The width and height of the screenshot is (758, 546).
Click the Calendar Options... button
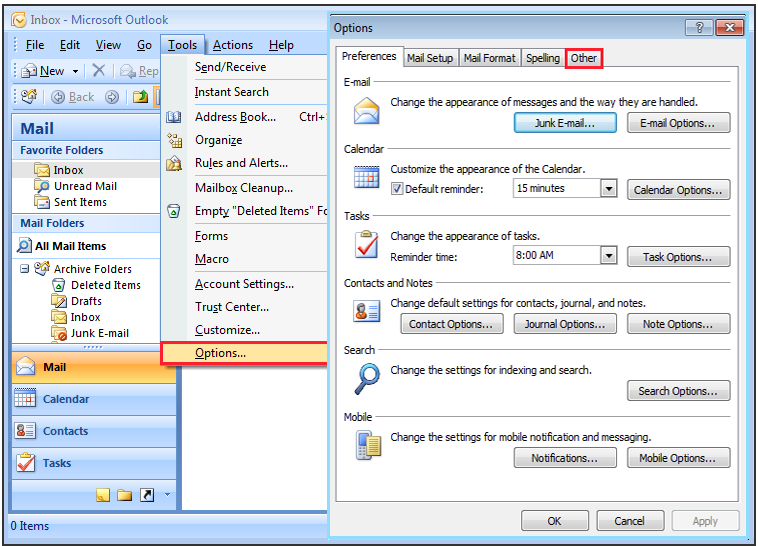pyautogui.click(x=678, y=190)
